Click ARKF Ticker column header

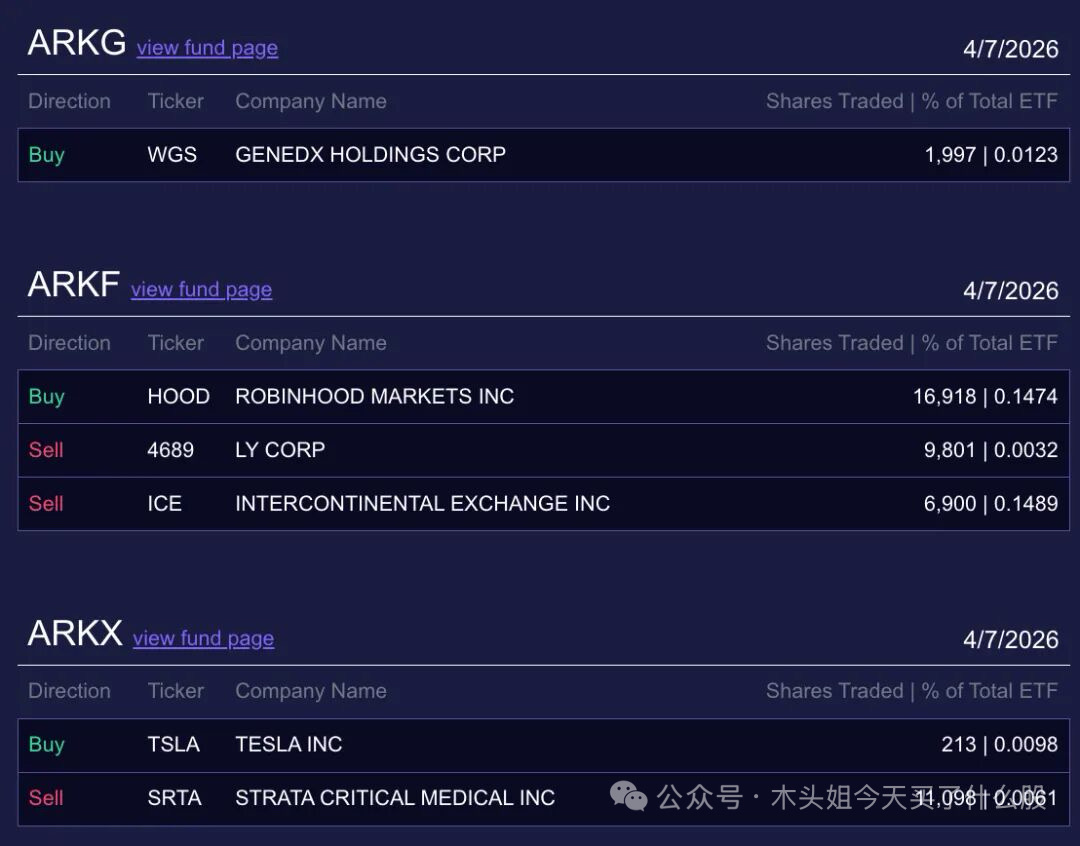pyautogui.click(x=176, y=343)
